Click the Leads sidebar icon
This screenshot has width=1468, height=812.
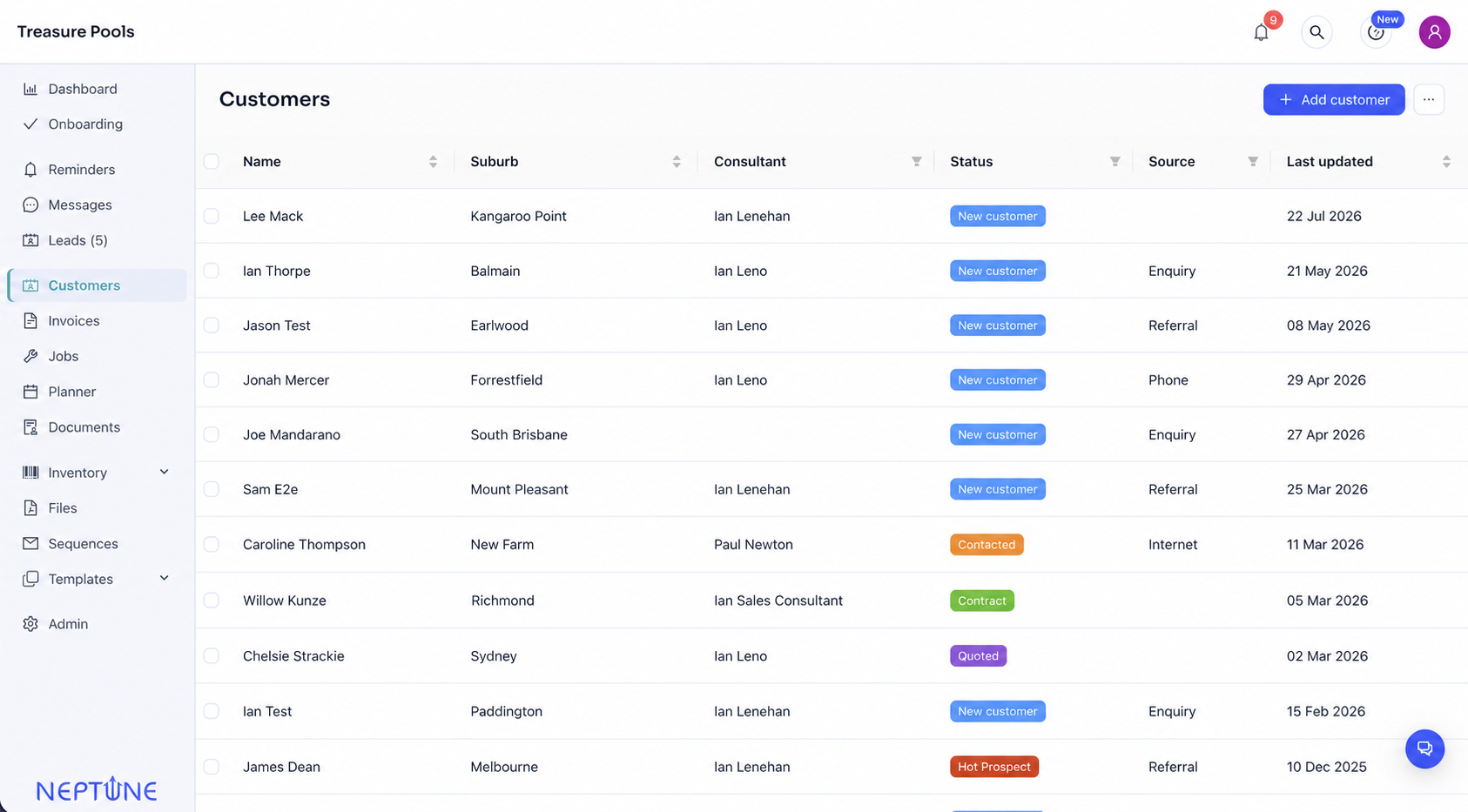(x=30, y=240)
